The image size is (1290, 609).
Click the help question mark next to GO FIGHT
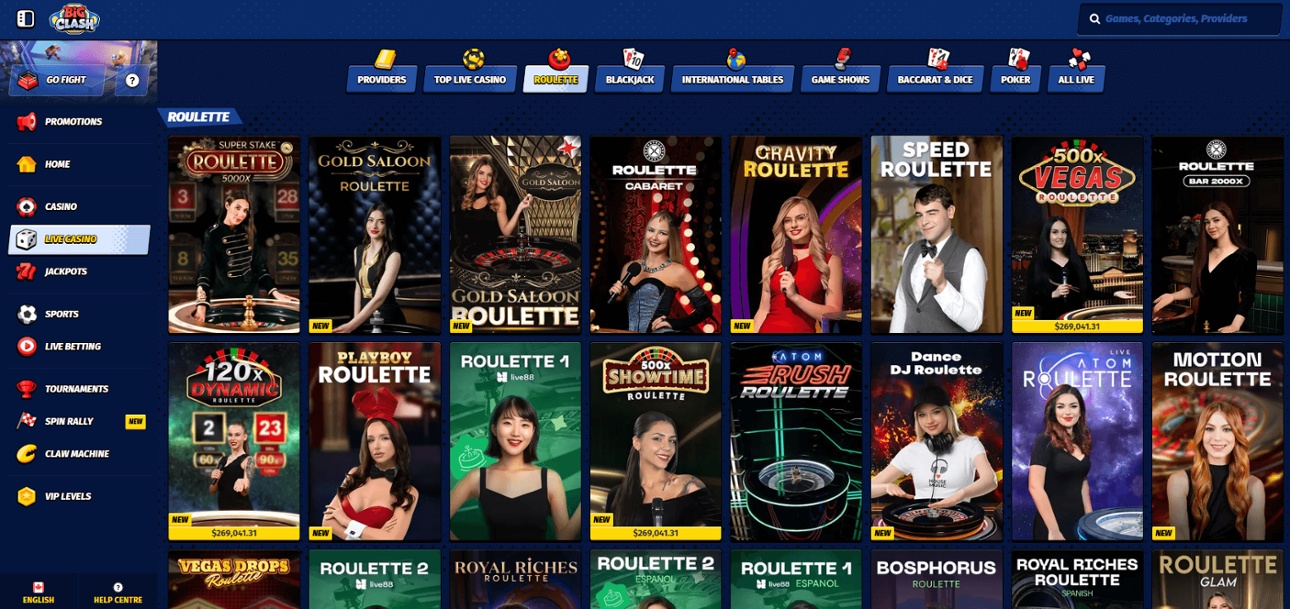129,79
